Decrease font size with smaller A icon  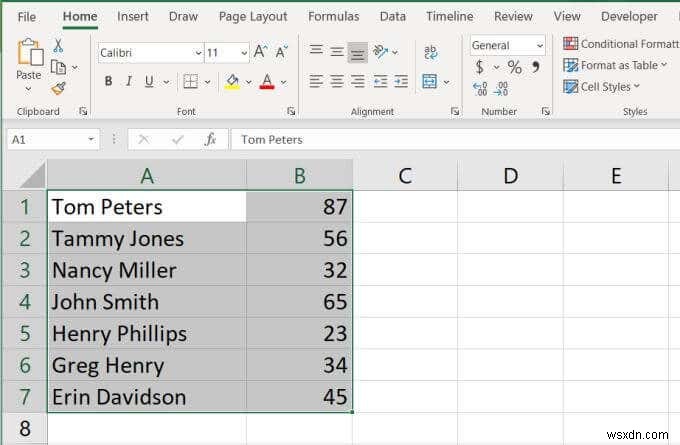click(x=281, y=52)
